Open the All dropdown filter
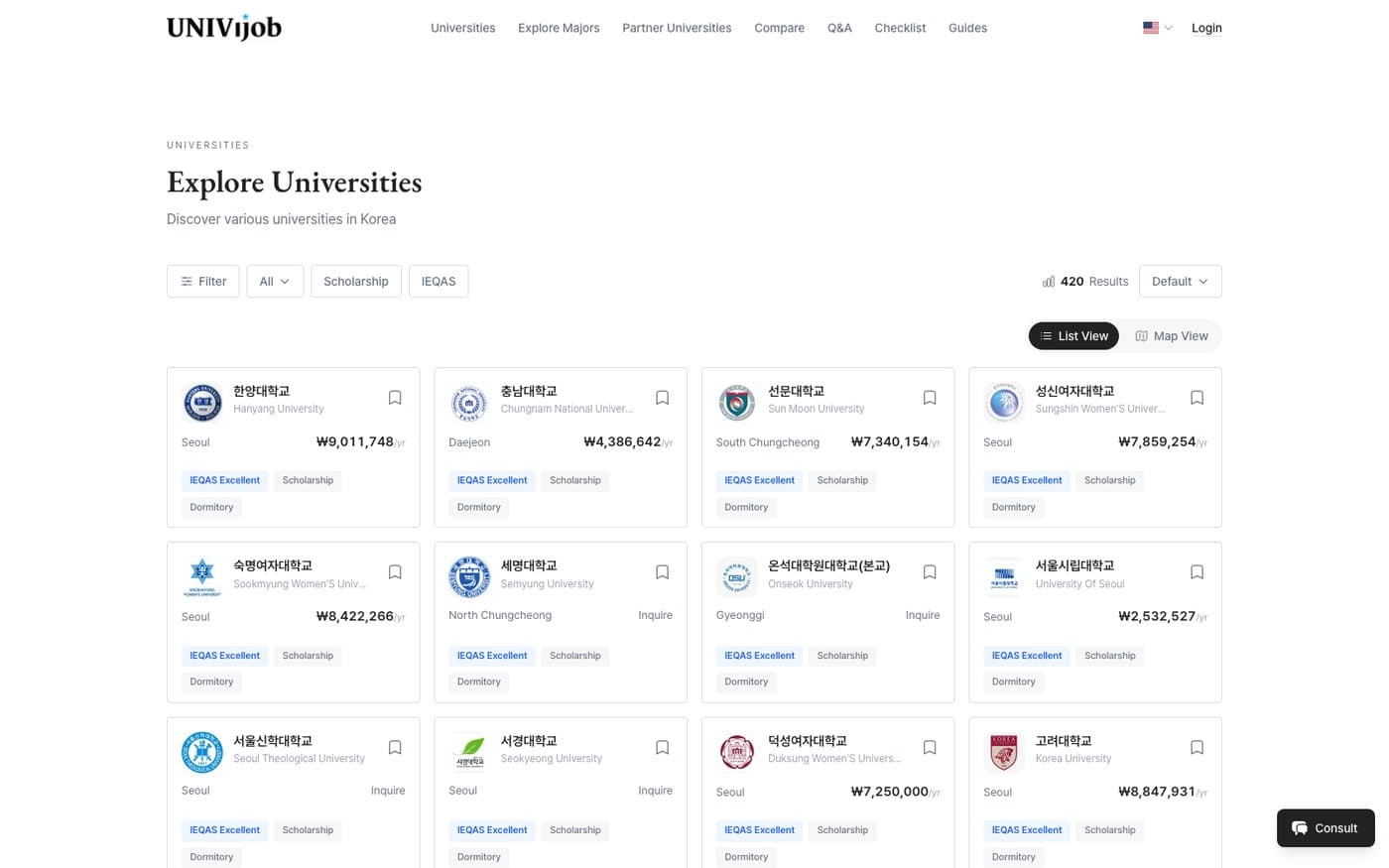The image size is (1389, 868). [275, 281]
